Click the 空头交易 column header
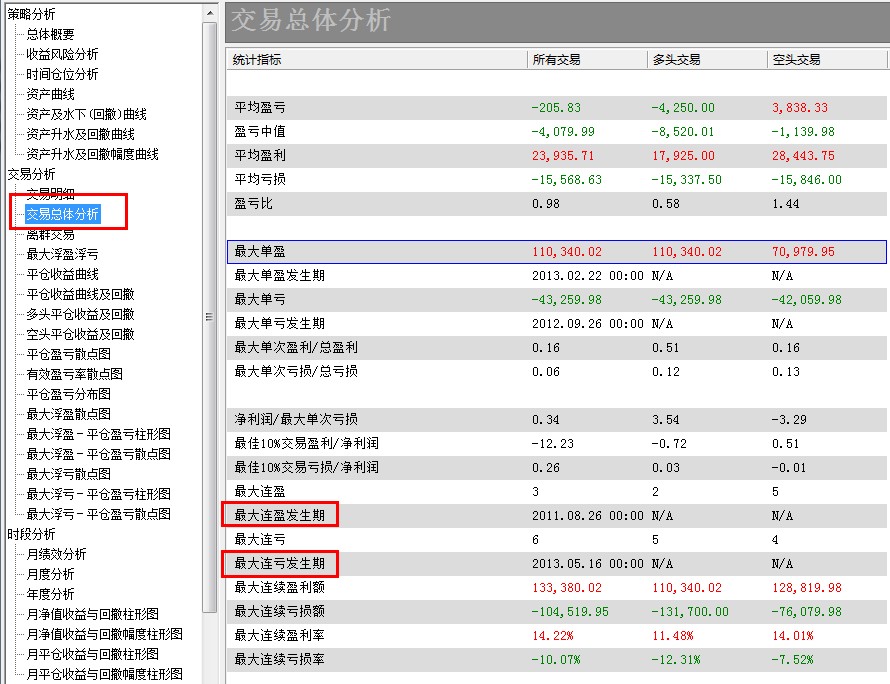 (827, 59)
